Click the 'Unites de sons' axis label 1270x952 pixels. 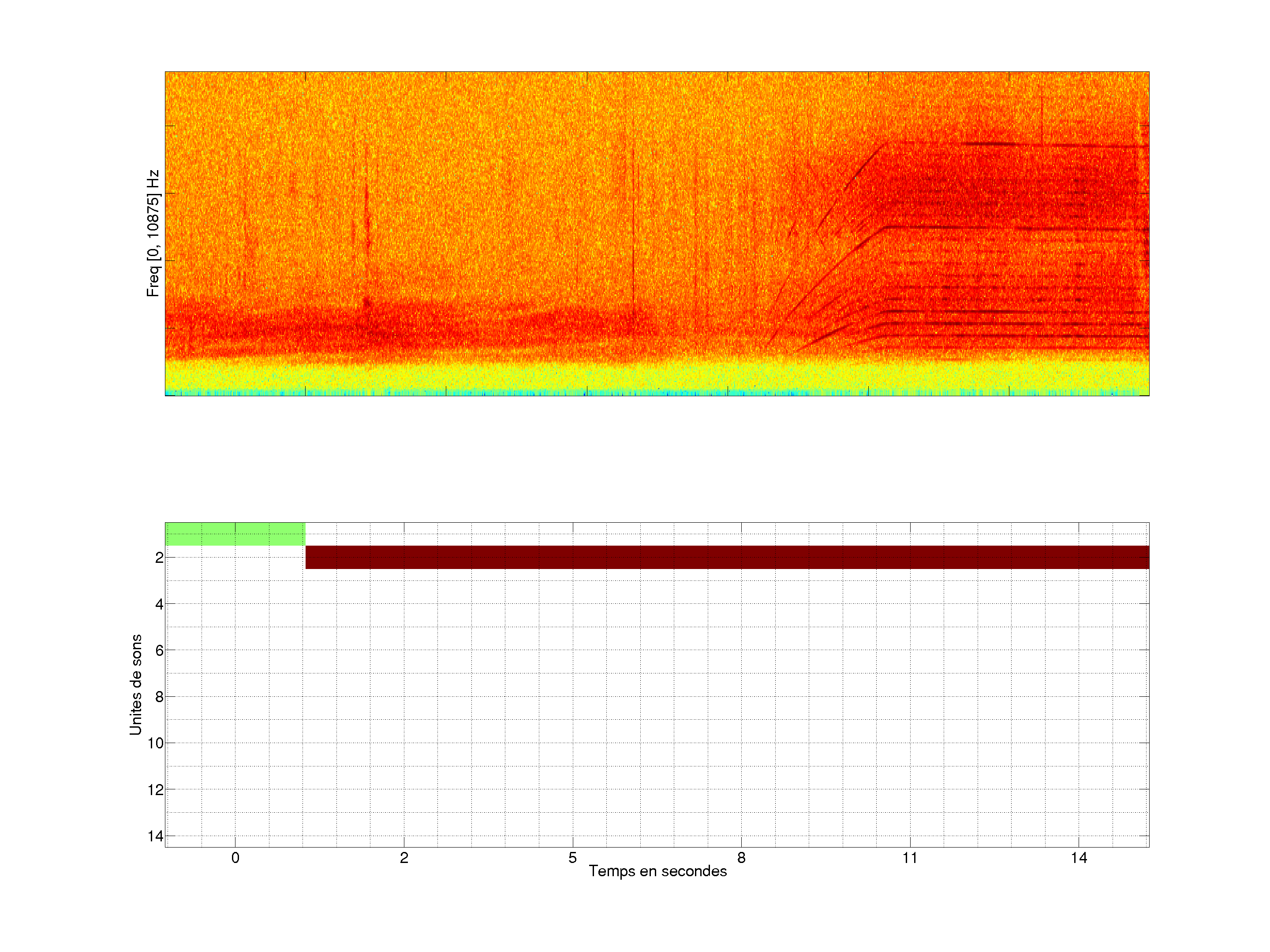pyautogui.click(x=135, y=684)
